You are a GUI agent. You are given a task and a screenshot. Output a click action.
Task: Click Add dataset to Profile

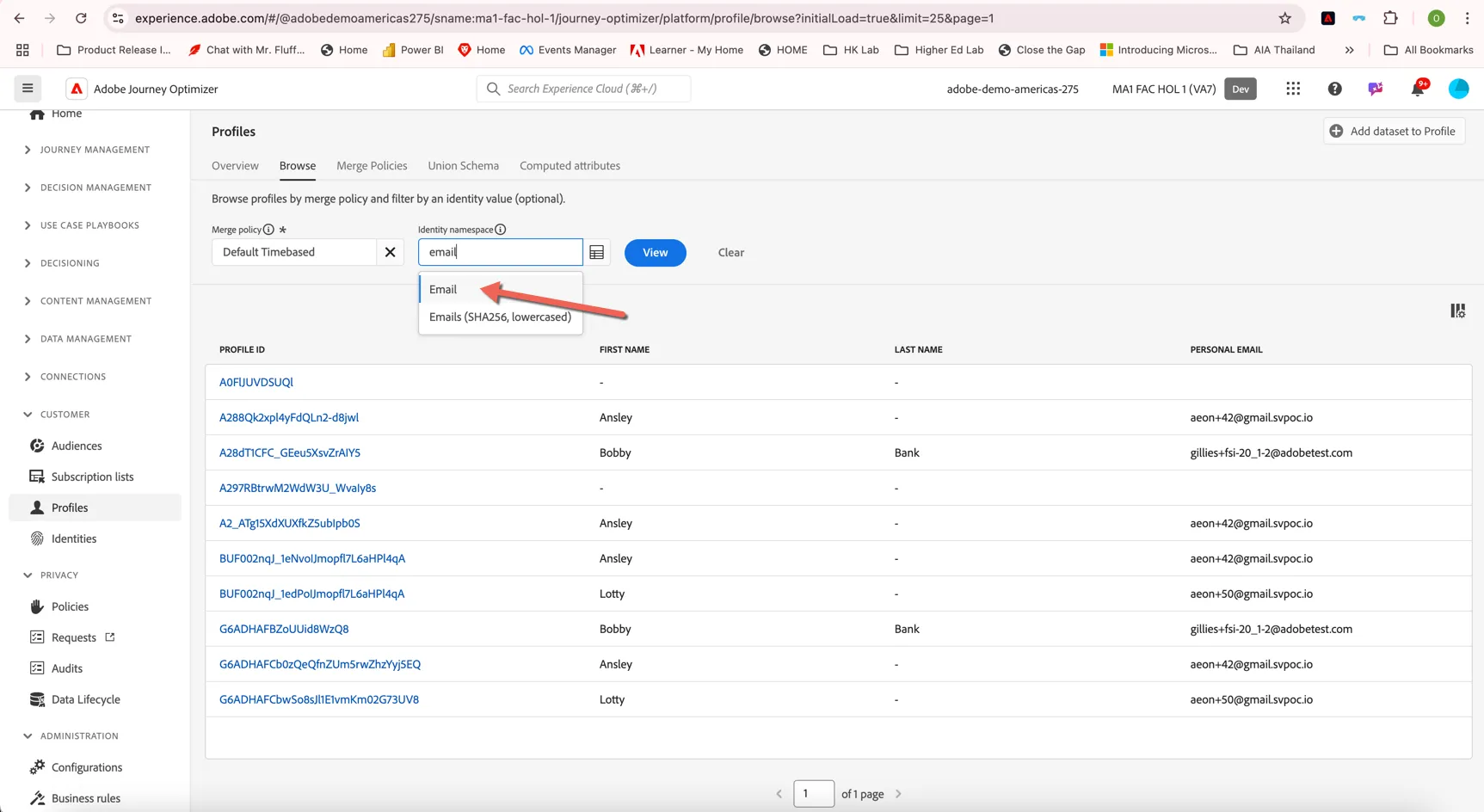coord(1393,131)
